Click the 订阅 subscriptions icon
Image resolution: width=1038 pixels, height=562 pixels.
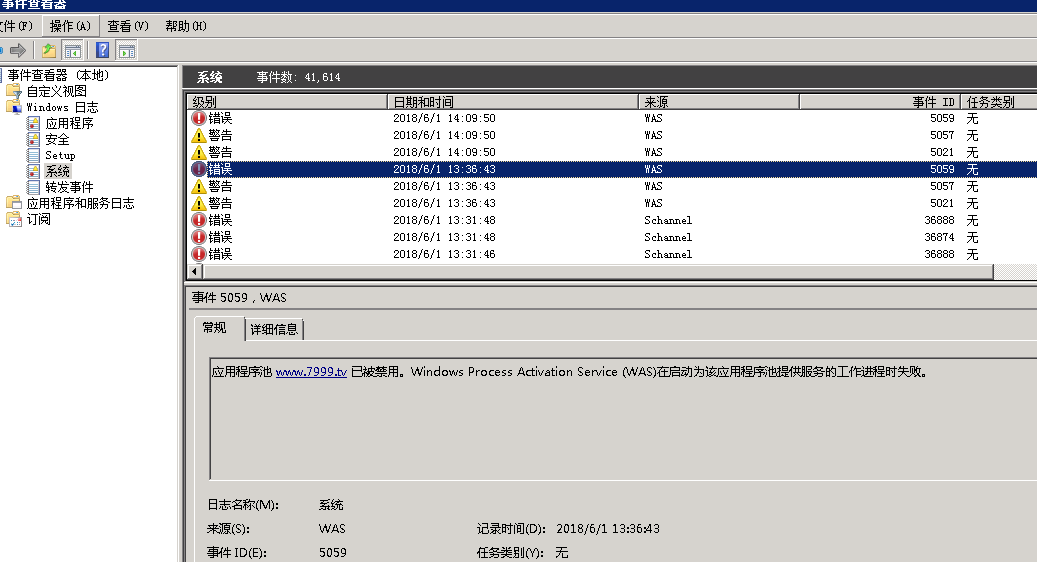[x=14, y=219]
